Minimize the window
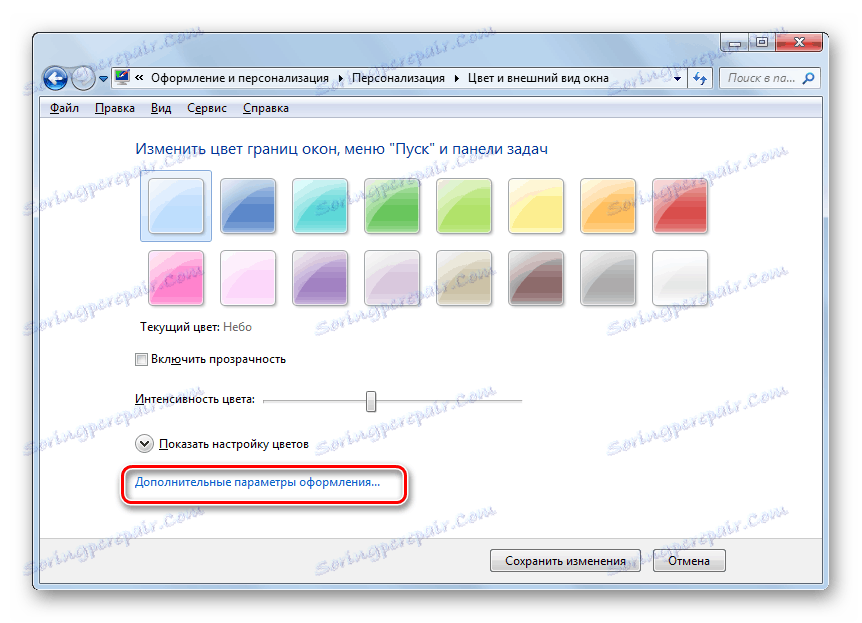862x623 pixels. [x=736, y=43]
